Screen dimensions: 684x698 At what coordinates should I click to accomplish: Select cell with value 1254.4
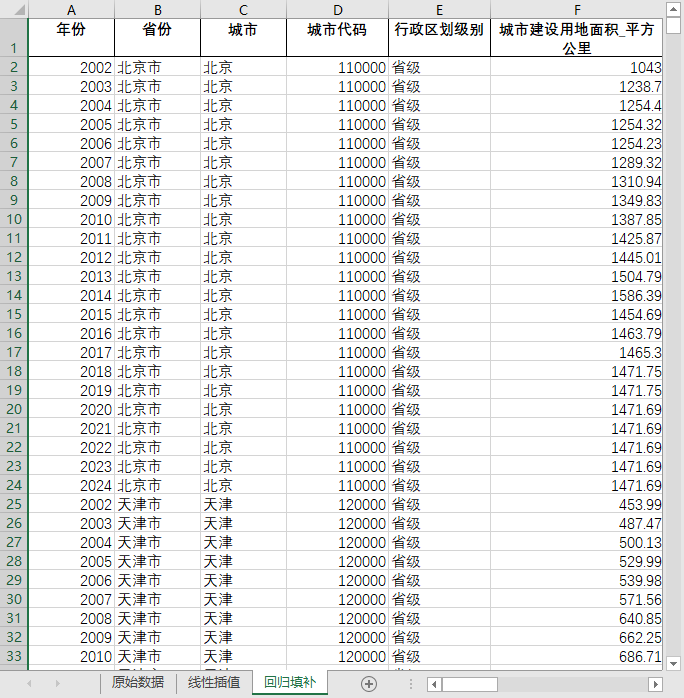576,106
